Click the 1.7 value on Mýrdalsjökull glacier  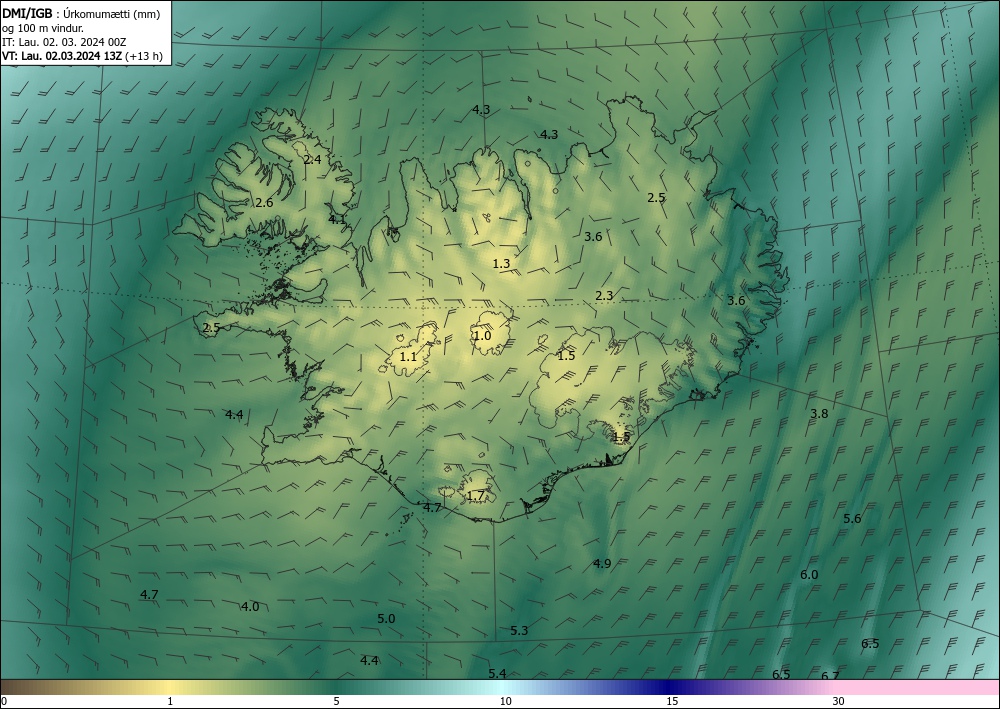tap(476, 496)
